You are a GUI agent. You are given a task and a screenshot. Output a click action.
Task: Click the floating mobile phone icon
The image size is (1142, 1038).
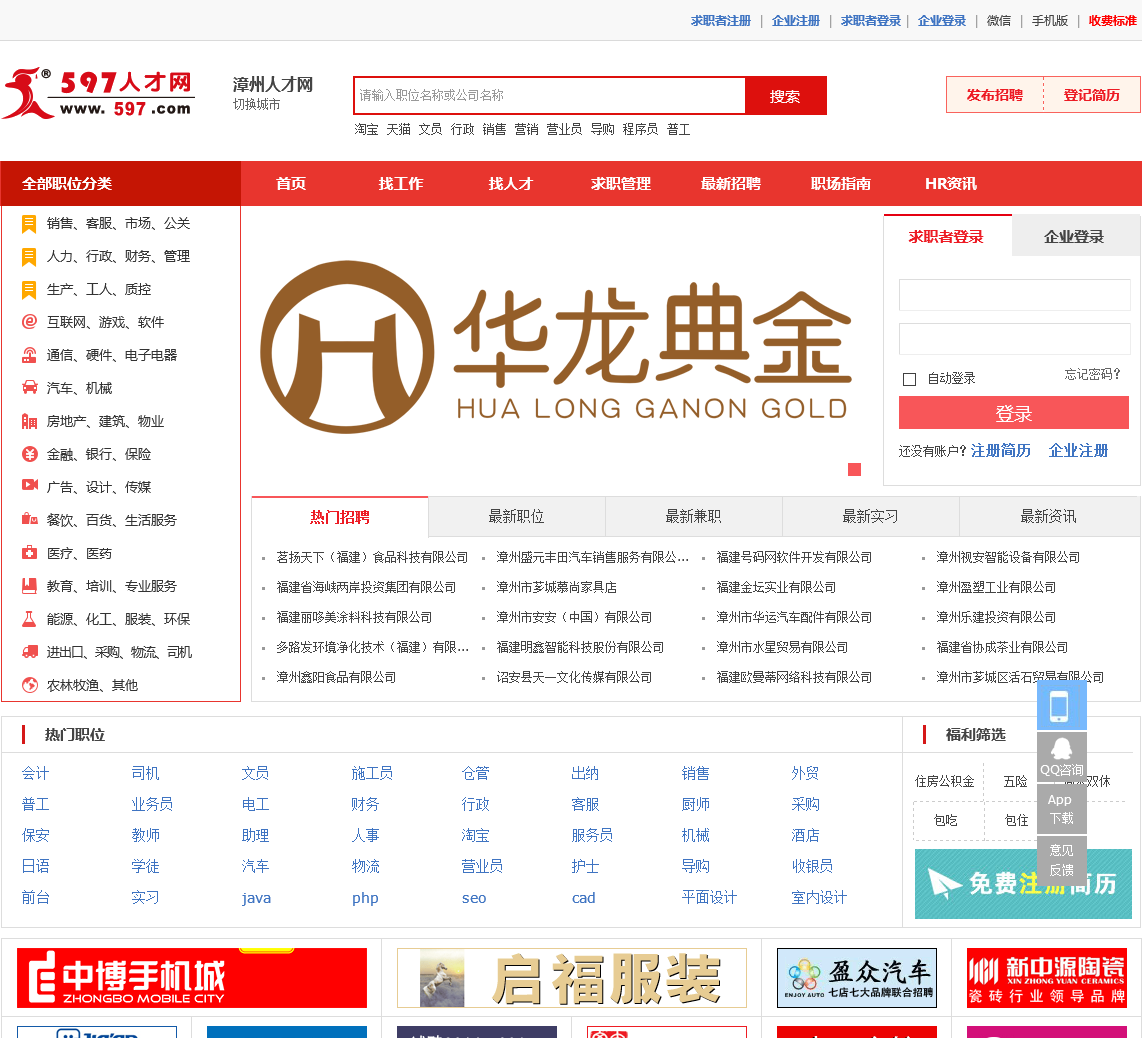click(x=1061, y=705)
